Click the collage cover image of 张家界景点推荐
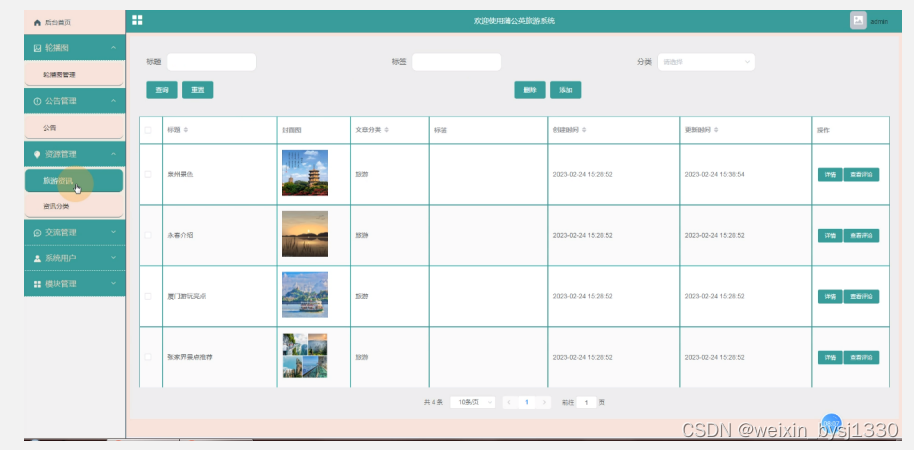The height and width of the screenshot is (450, 914). [305, 356]
